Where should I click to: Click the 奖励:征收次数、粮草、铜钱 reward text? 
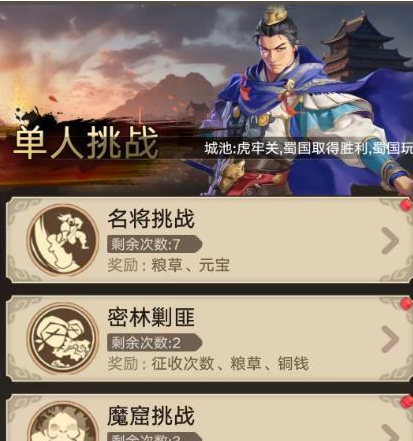208,363
